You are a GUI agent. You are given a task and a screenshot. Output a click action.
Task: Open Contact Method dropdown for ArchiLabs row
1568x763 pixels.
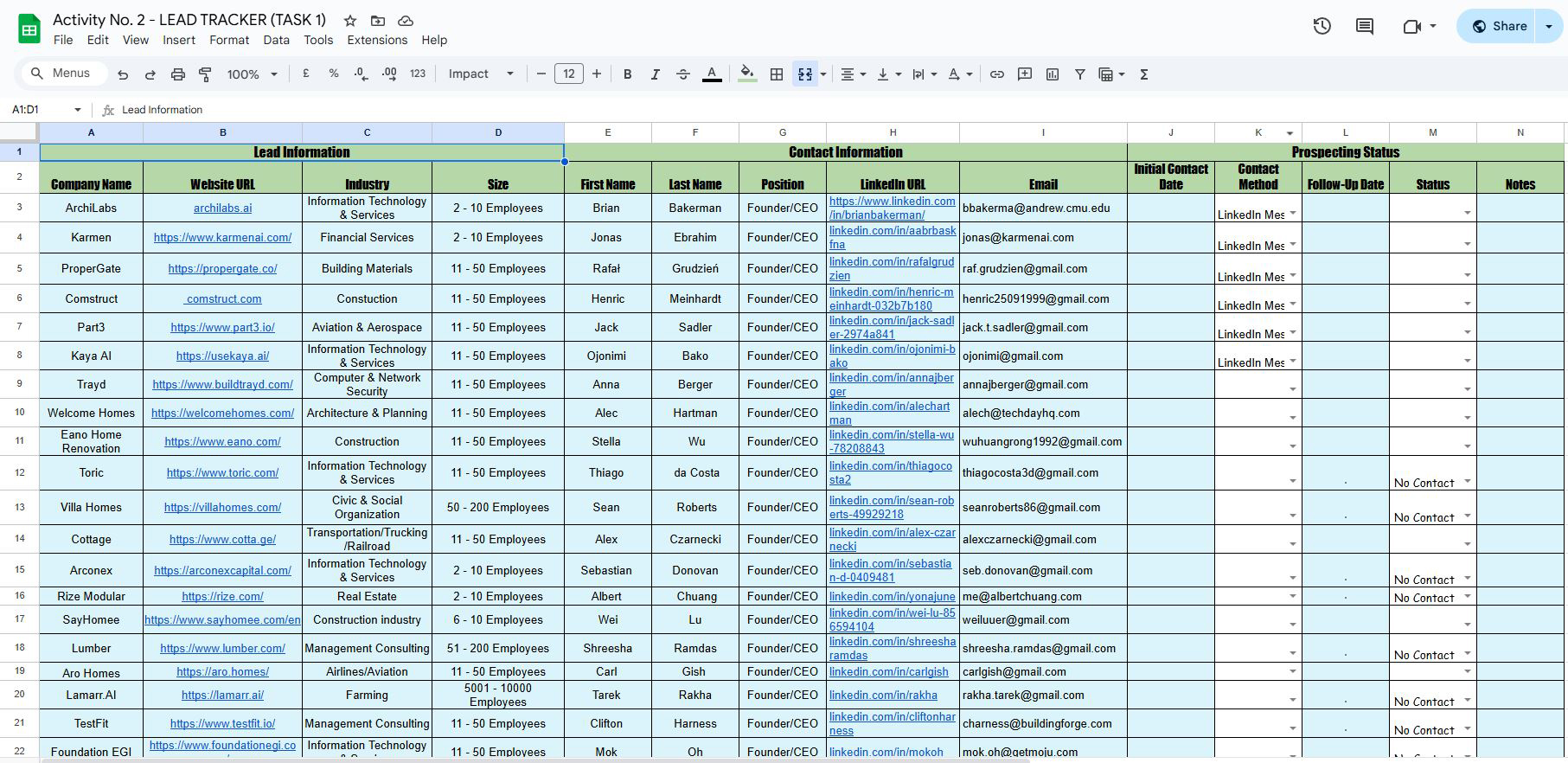pos(1293,213)
